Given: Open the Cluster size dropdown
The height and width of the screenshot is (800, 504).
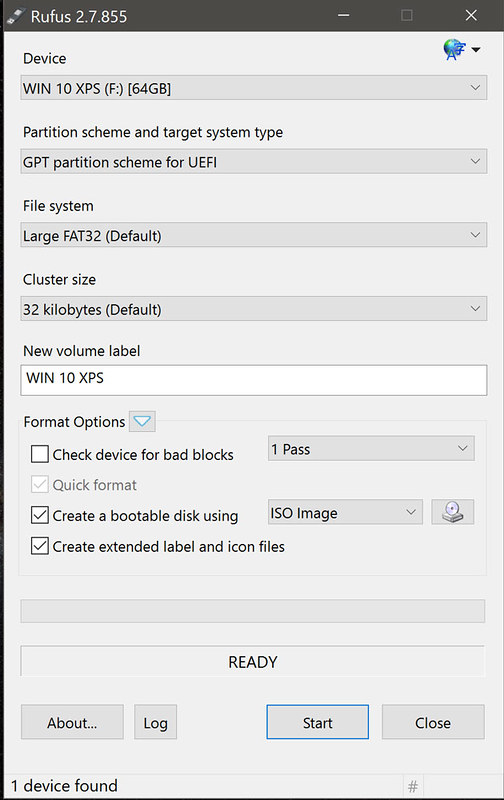Looking at the screenshot, I should tap(254, 309).
